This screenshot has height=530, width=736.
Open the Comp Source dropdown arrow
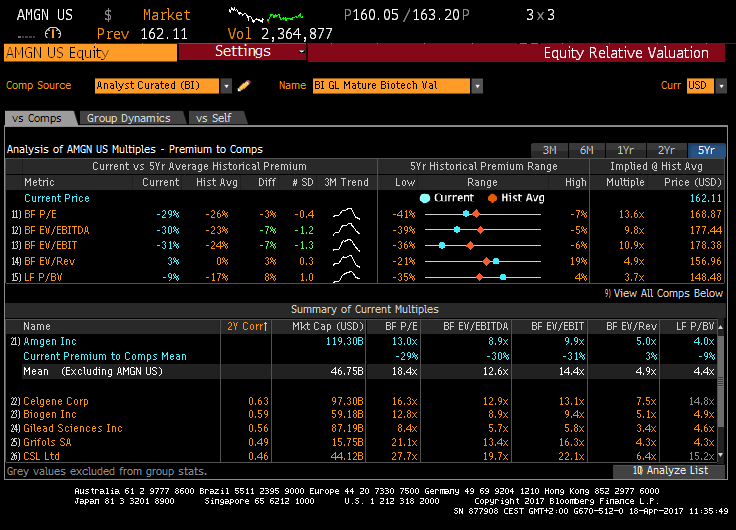click(226, 86)
